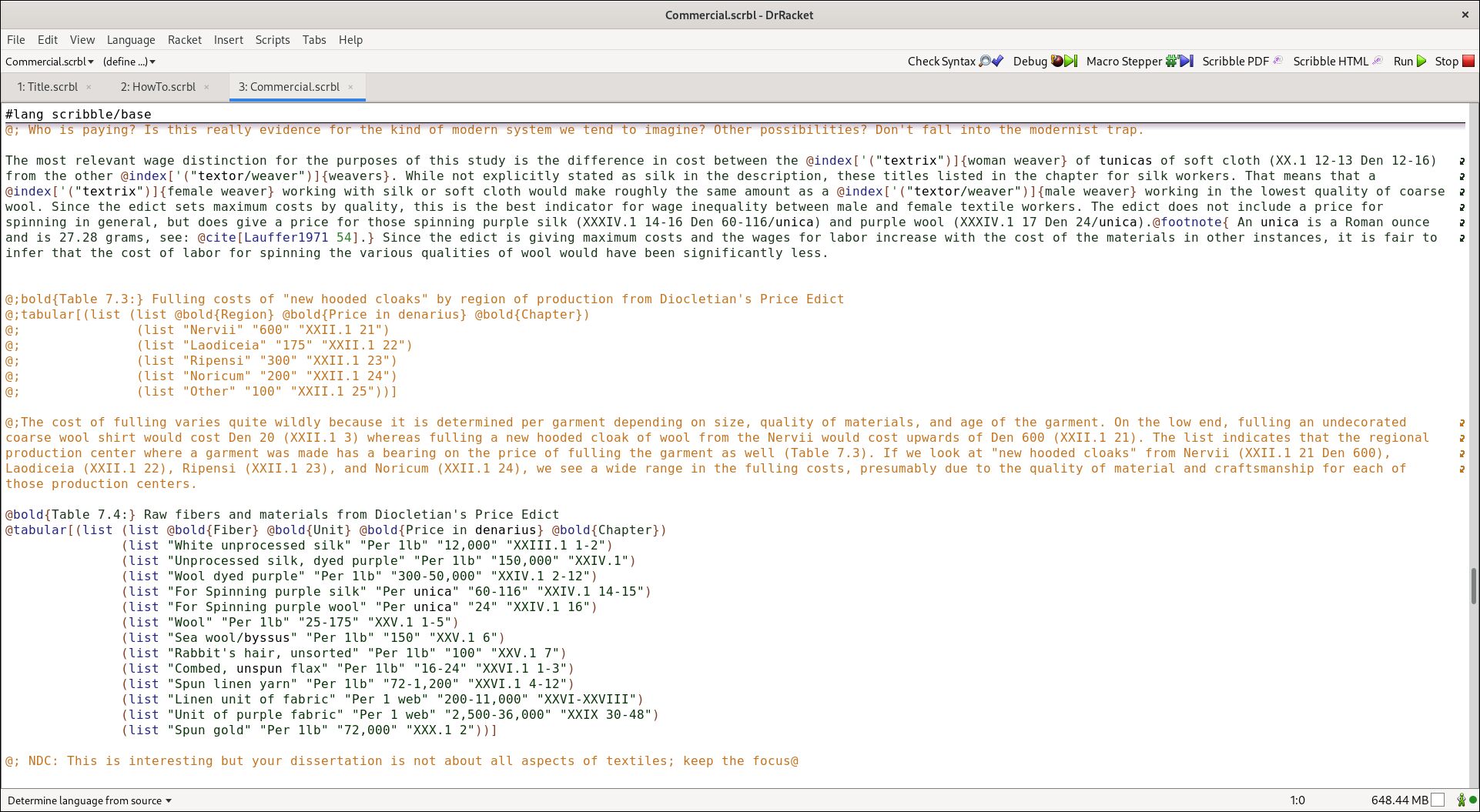Render document with Scribble PDF
Screen dimensions: 1480x812
(1241, 62)
